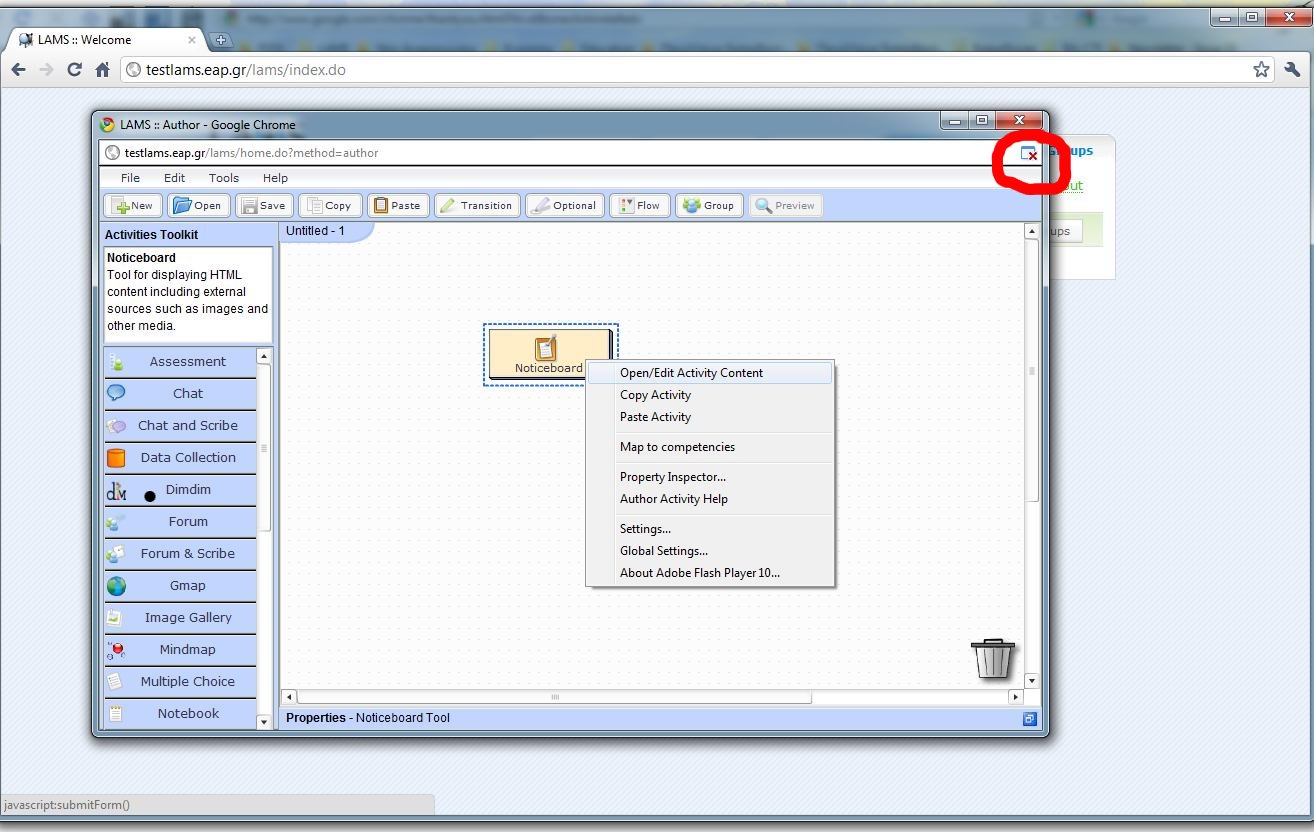Select the Transition pen tool
This screenshot has height=832, width=1314.
point(476,205)
